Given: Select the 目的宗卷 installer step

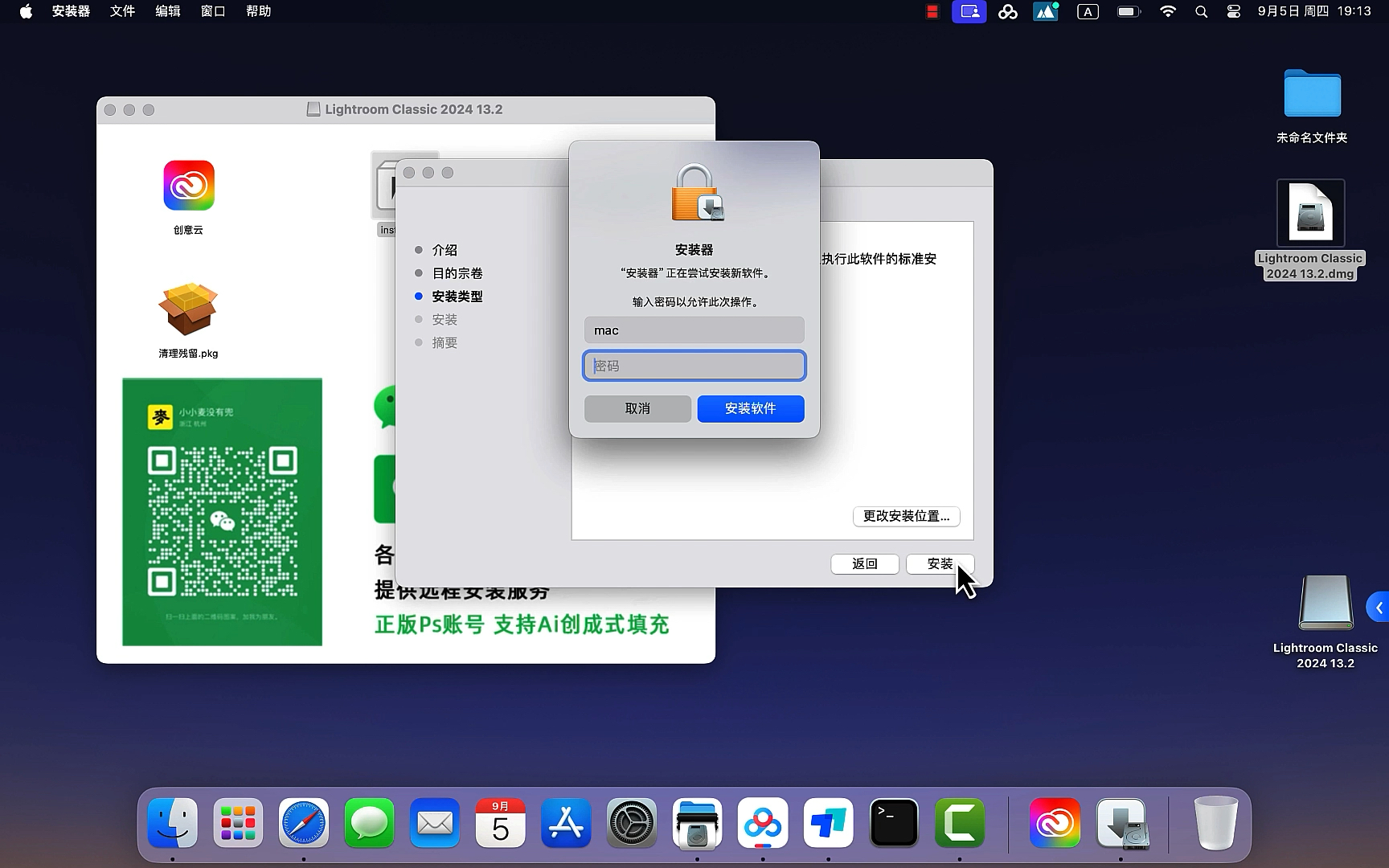Looking at the screenshot, I should coord(457,273).
